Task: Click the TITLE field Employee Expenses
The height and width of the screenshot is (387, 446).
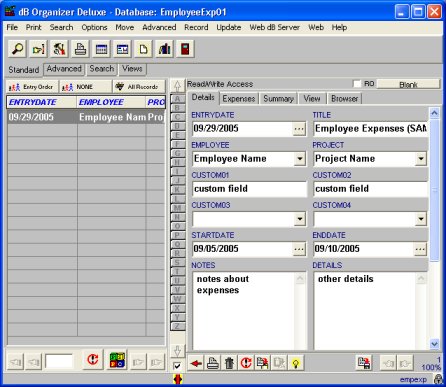Action: pyautogui.click(x=370, y=129)
